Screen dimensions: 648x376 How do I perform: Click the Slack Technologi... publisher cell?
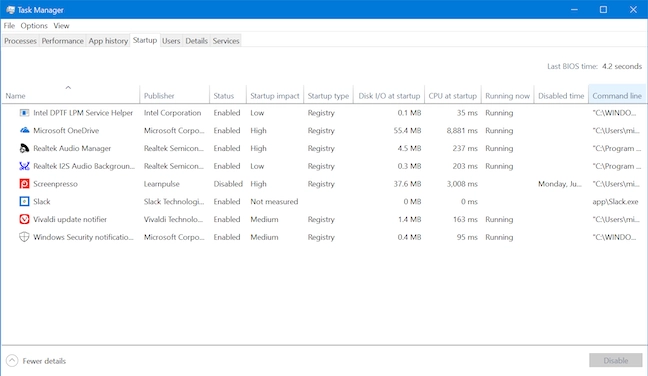tap(174, 202)
